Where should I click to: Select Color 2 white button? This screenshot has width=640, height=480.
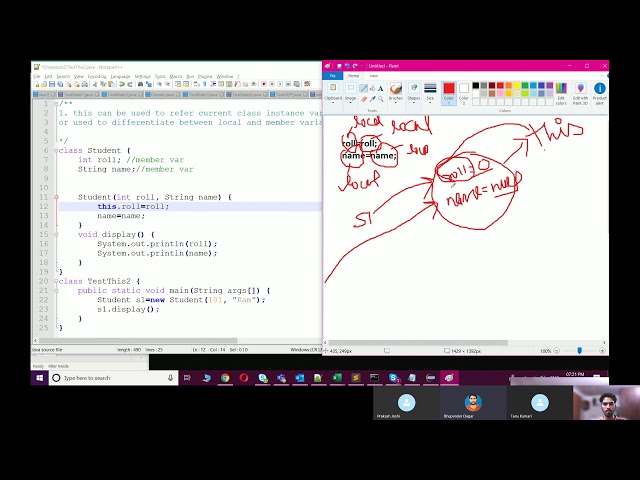[464, 93]
